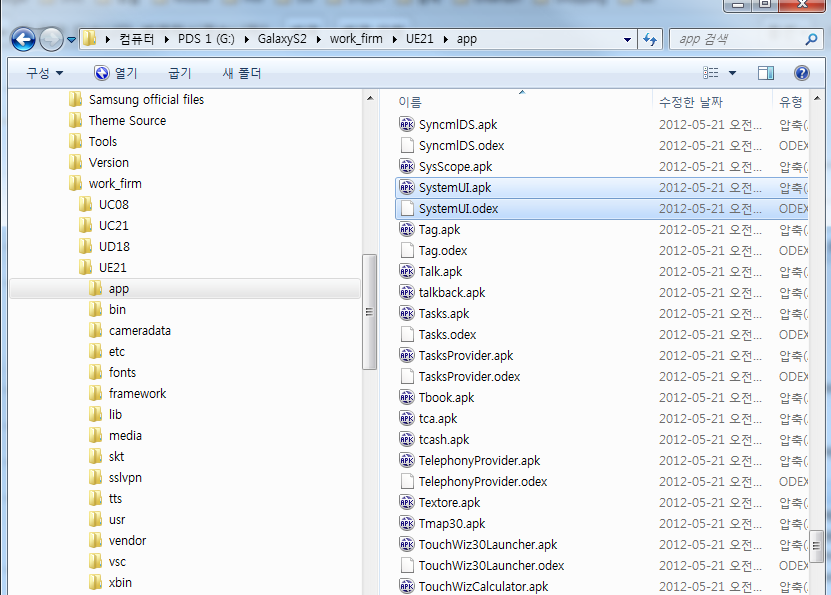Viewport: 831px width, 595px height.
Task: Click the magnifier icon in search box
Action: [x=812, y=40]
